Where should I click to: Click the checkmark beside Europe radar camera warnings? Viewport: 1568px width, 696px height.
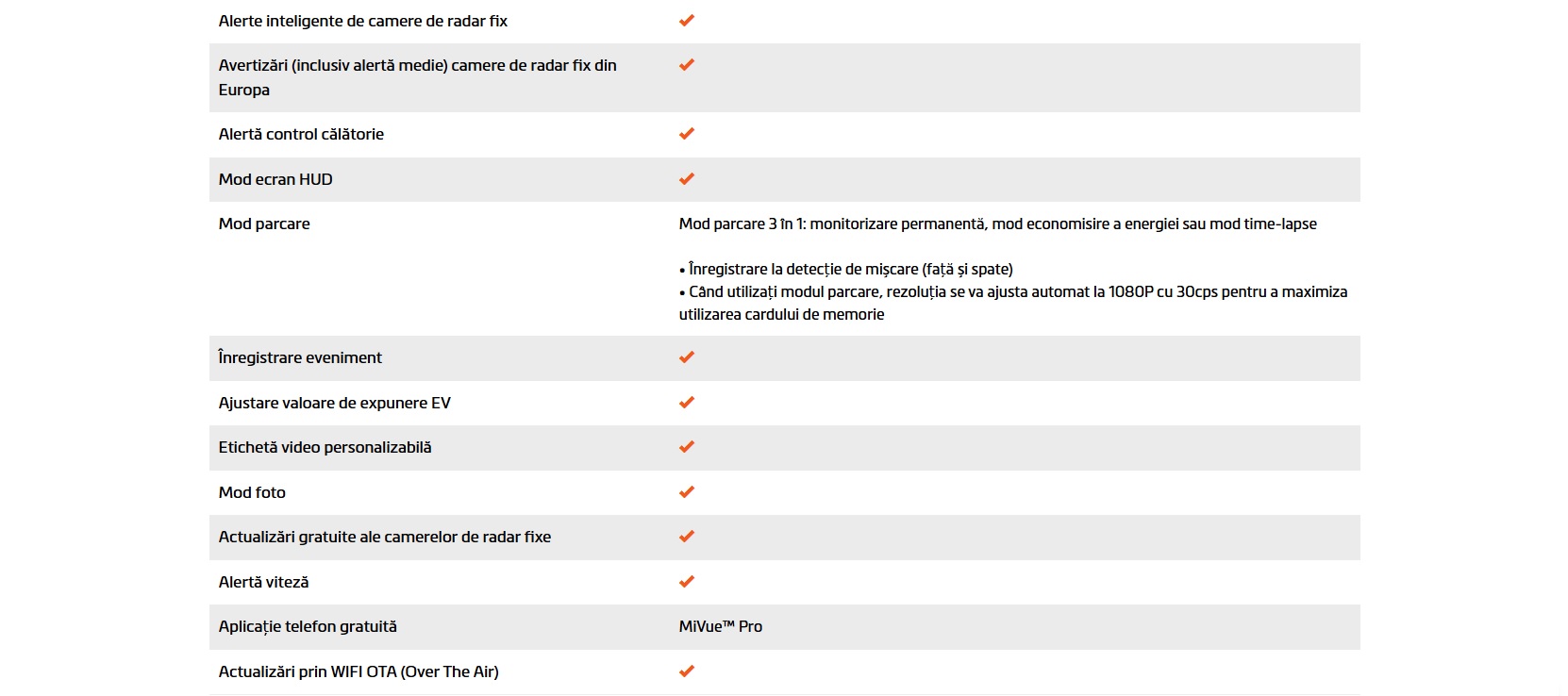point(687,65)
